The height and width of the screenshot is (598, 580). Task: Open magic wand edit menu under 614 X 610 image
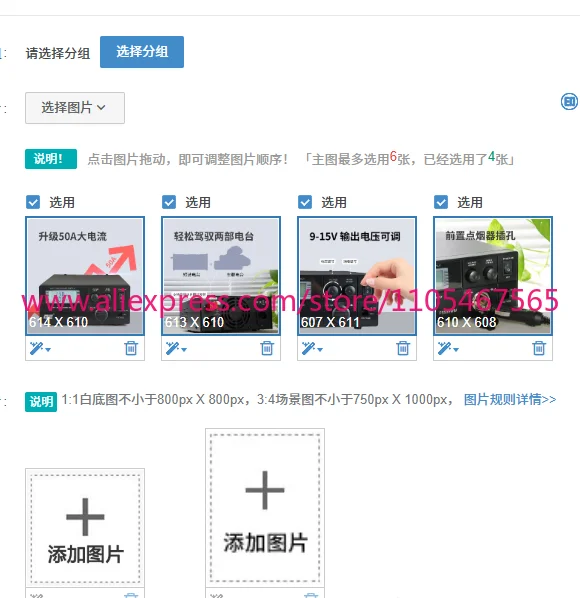(40, 348)
